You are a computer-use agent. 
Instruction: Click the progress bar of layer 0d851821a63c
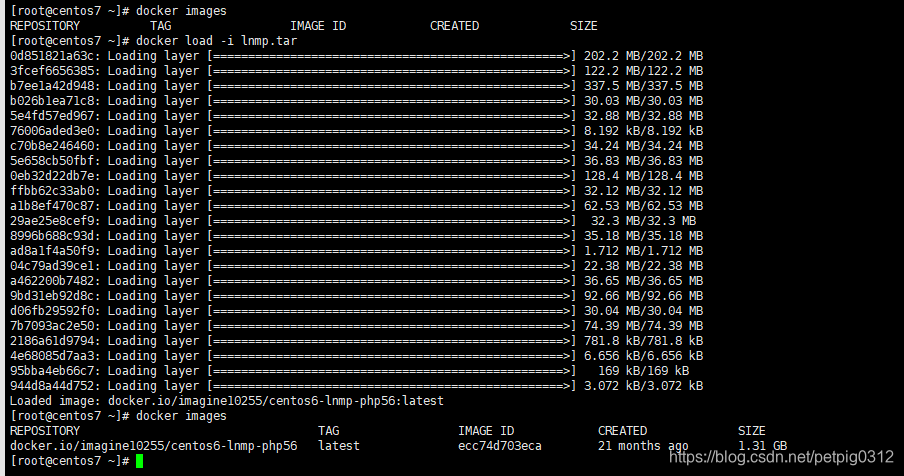click(391, 56)
